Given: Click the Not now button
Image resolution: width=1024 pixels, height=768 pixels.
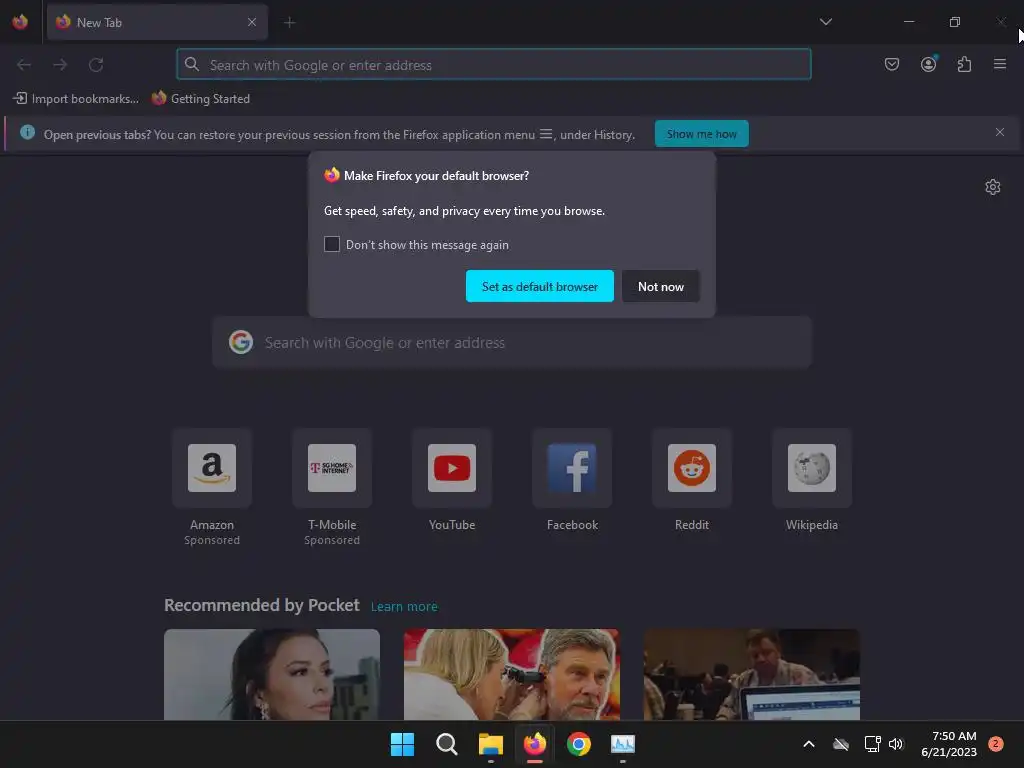Looking at the screenshot, I should coord(660,286).
